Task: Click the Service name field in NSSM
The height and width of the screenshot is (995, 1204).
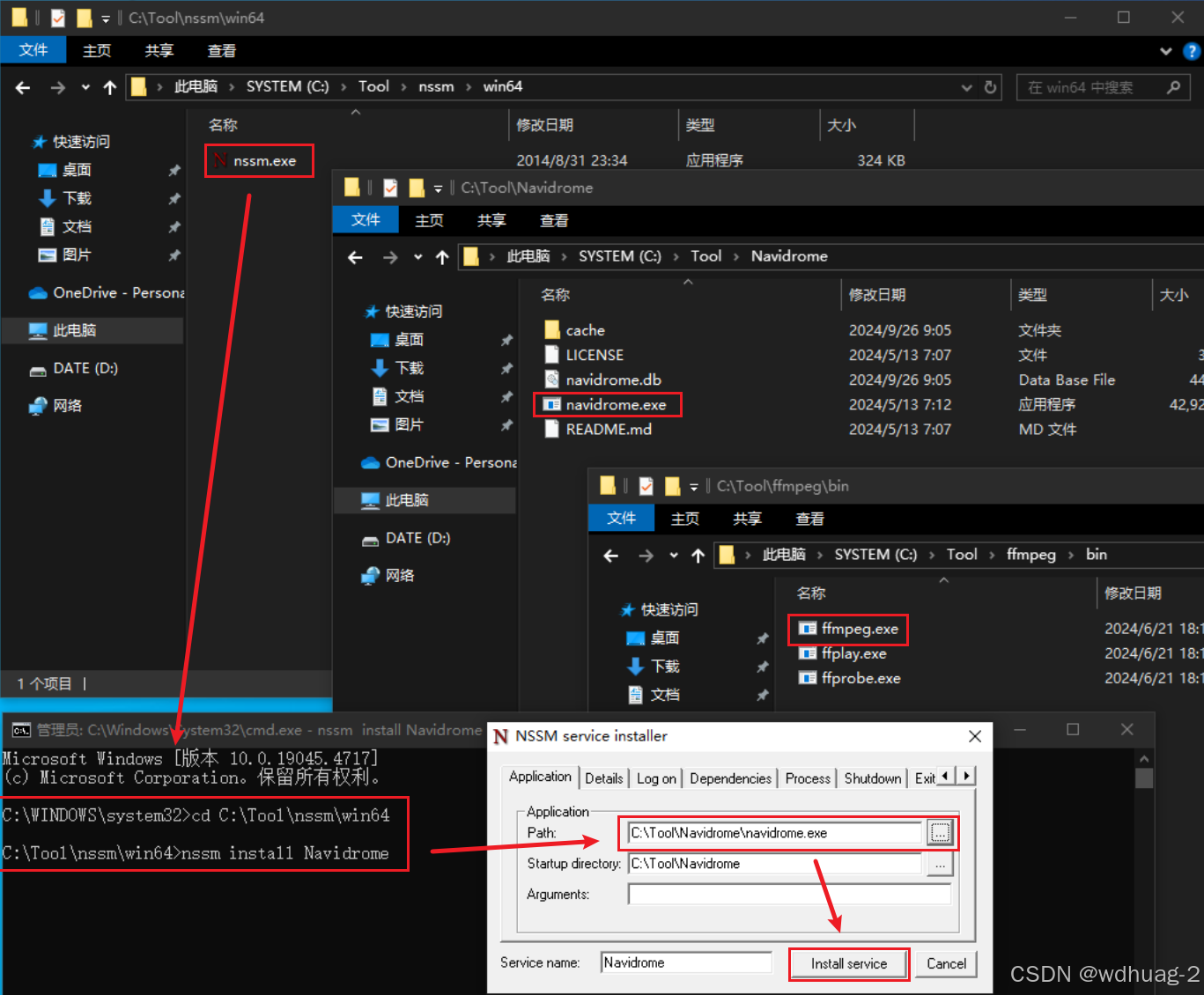Action: [x=686, y=963]
